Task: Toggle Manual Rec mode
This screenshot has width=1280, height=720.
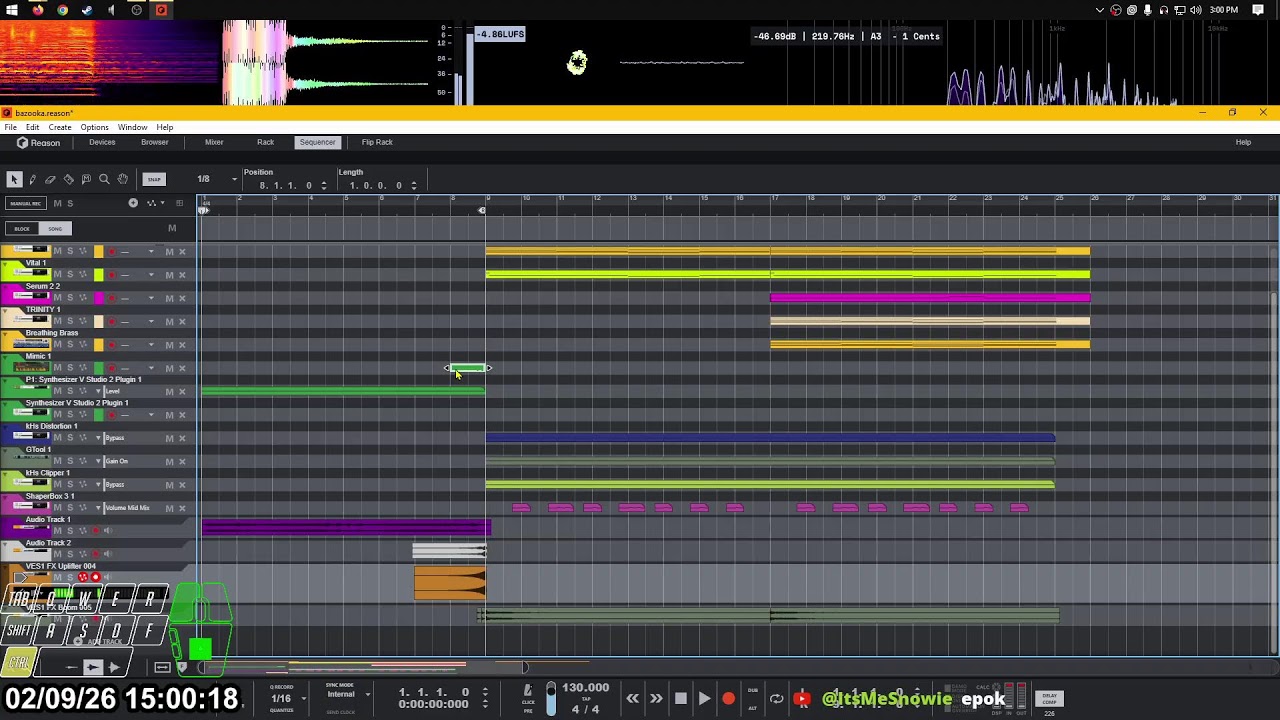Action: tap(25, 203)
